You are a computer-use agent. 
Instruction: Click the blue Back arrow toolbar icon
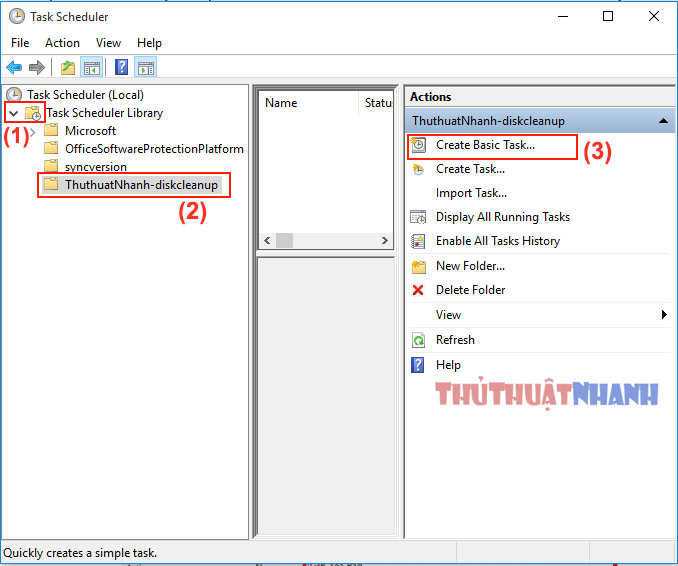pos(14,67)
